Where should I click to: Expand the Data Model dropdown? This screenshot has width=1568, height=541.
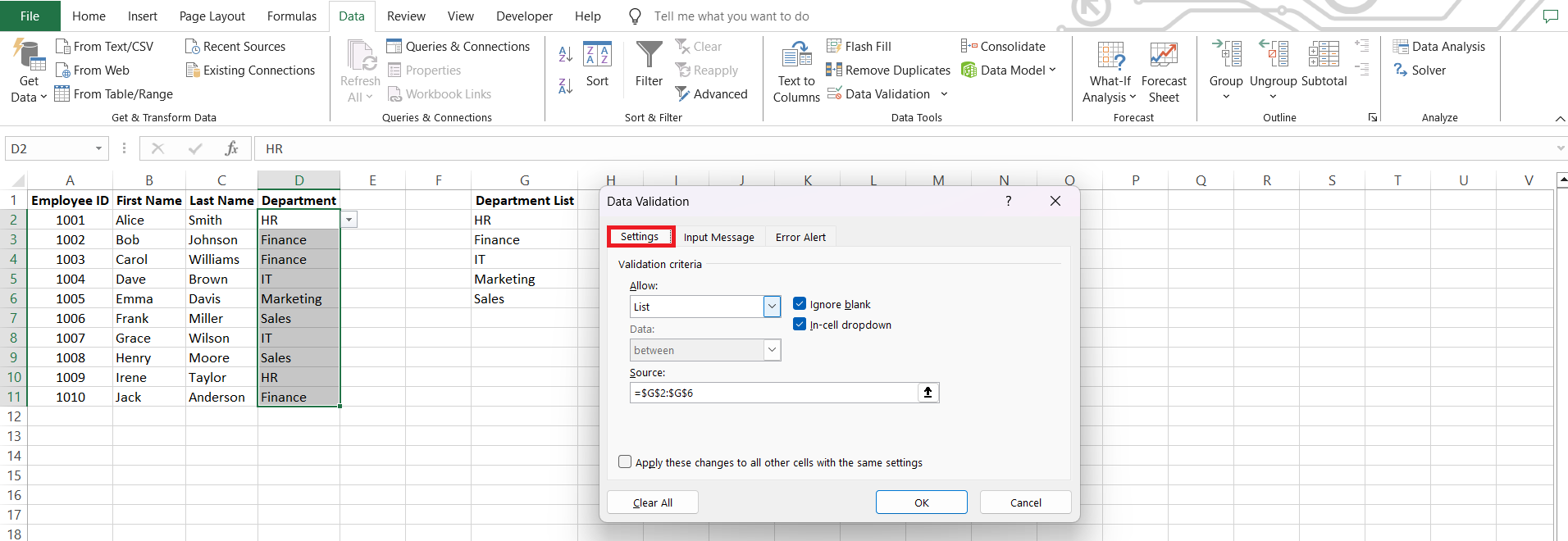1052,70
